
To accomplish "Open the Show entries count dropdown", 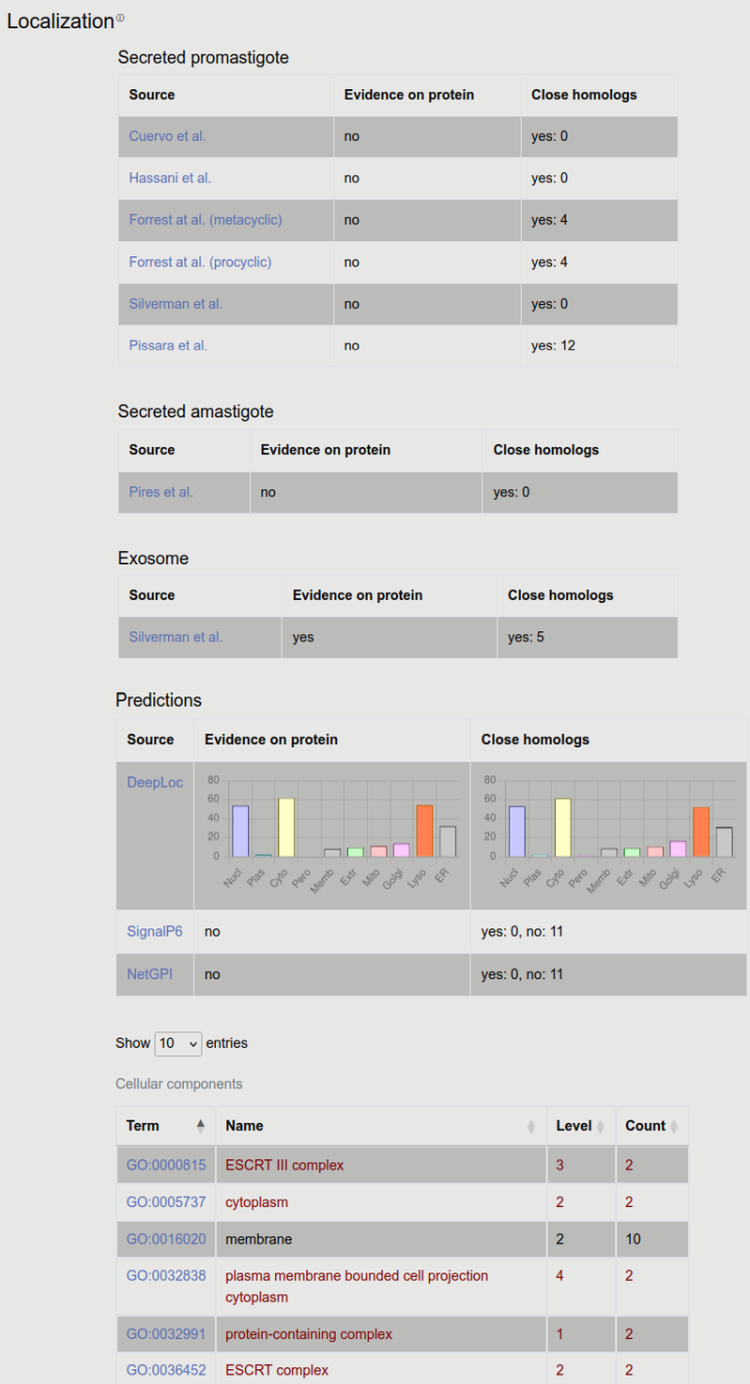I will pyautogui.click(x=178, y=1043).
